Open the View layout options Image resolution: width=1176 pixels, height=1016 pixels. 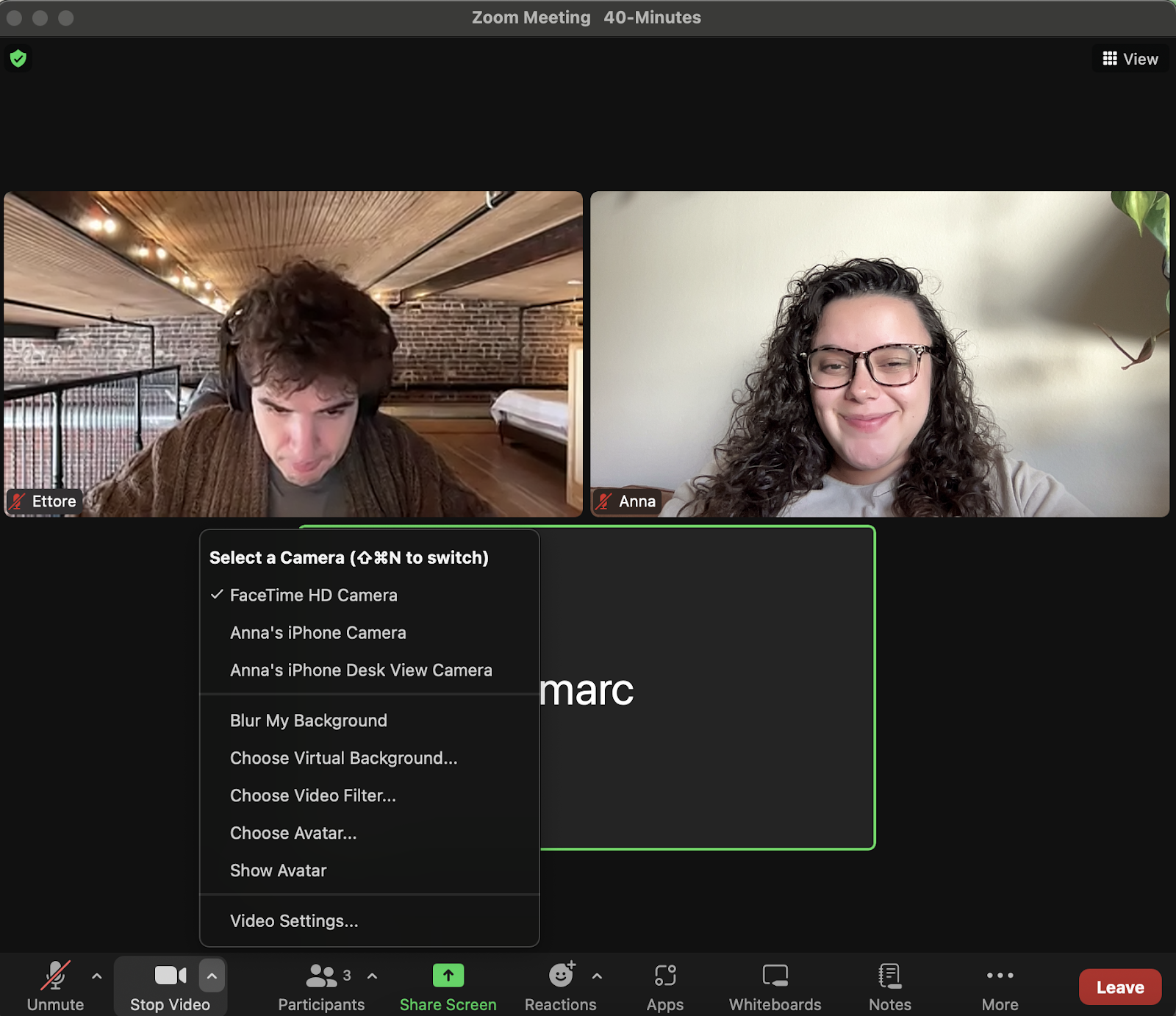tap(1130, 58)
